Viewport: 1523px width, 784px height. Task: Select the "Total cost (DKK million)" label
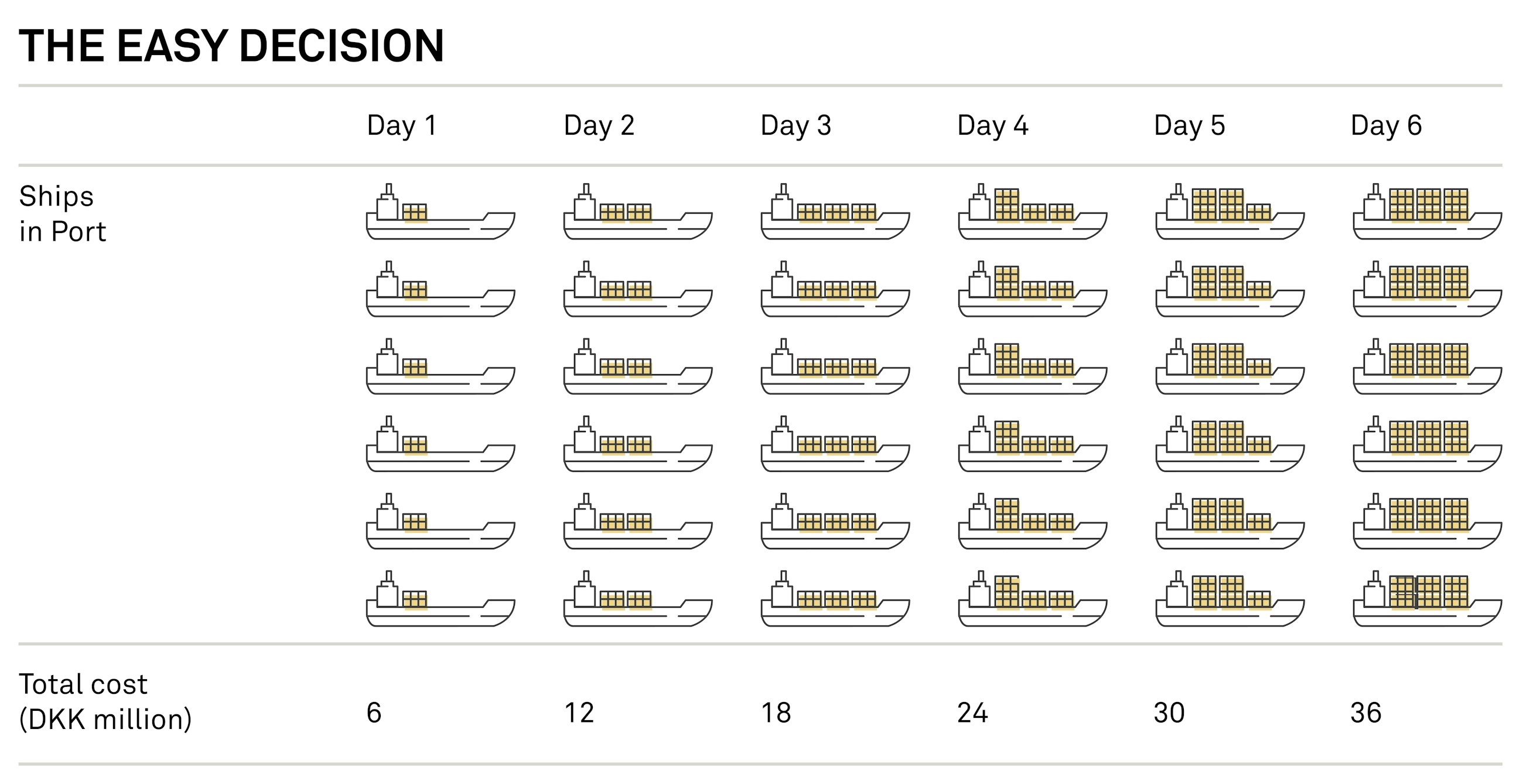105,701
